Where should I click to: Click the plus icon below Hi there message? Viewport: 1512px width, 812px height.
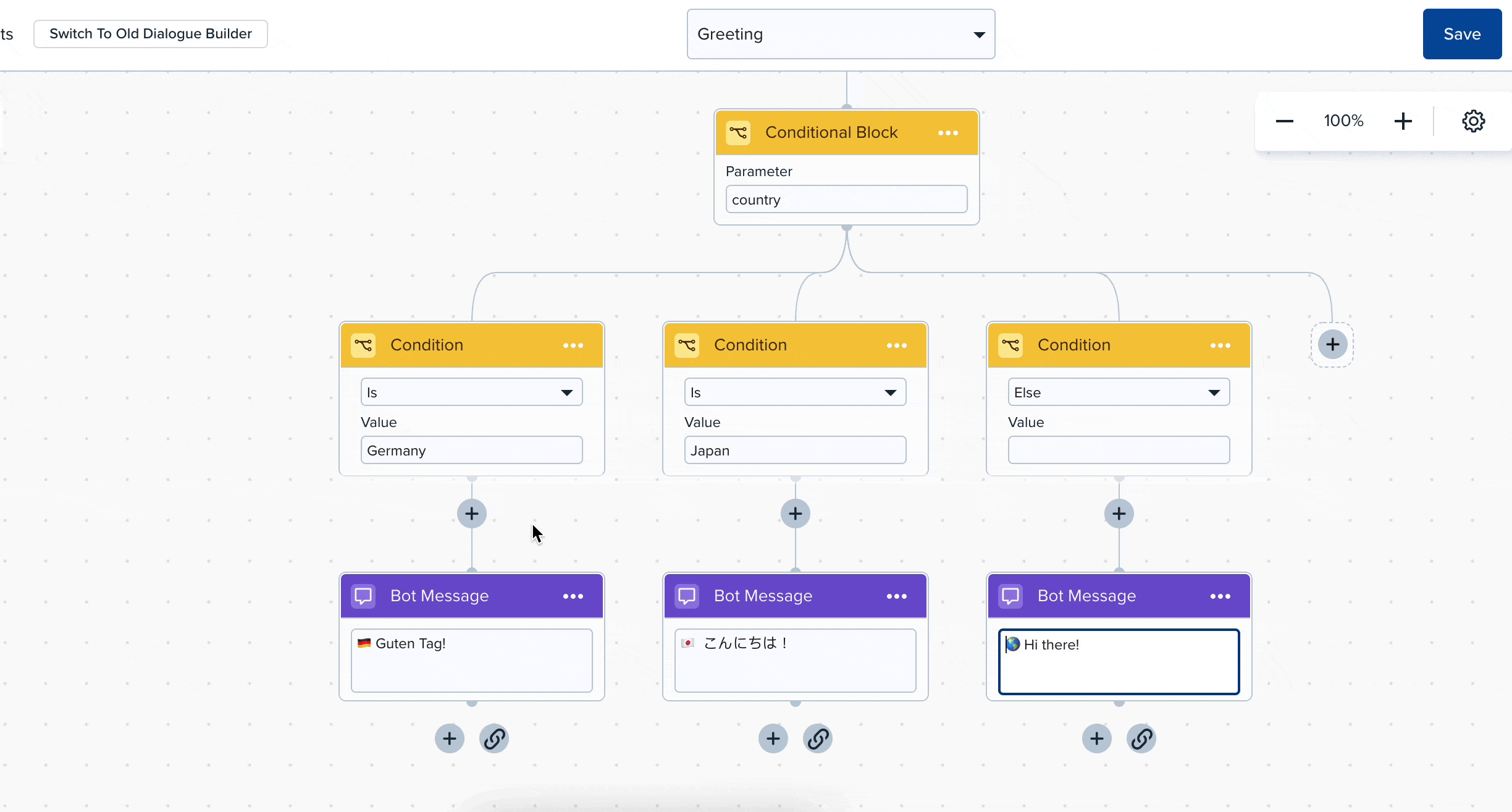coord(1097,738)
